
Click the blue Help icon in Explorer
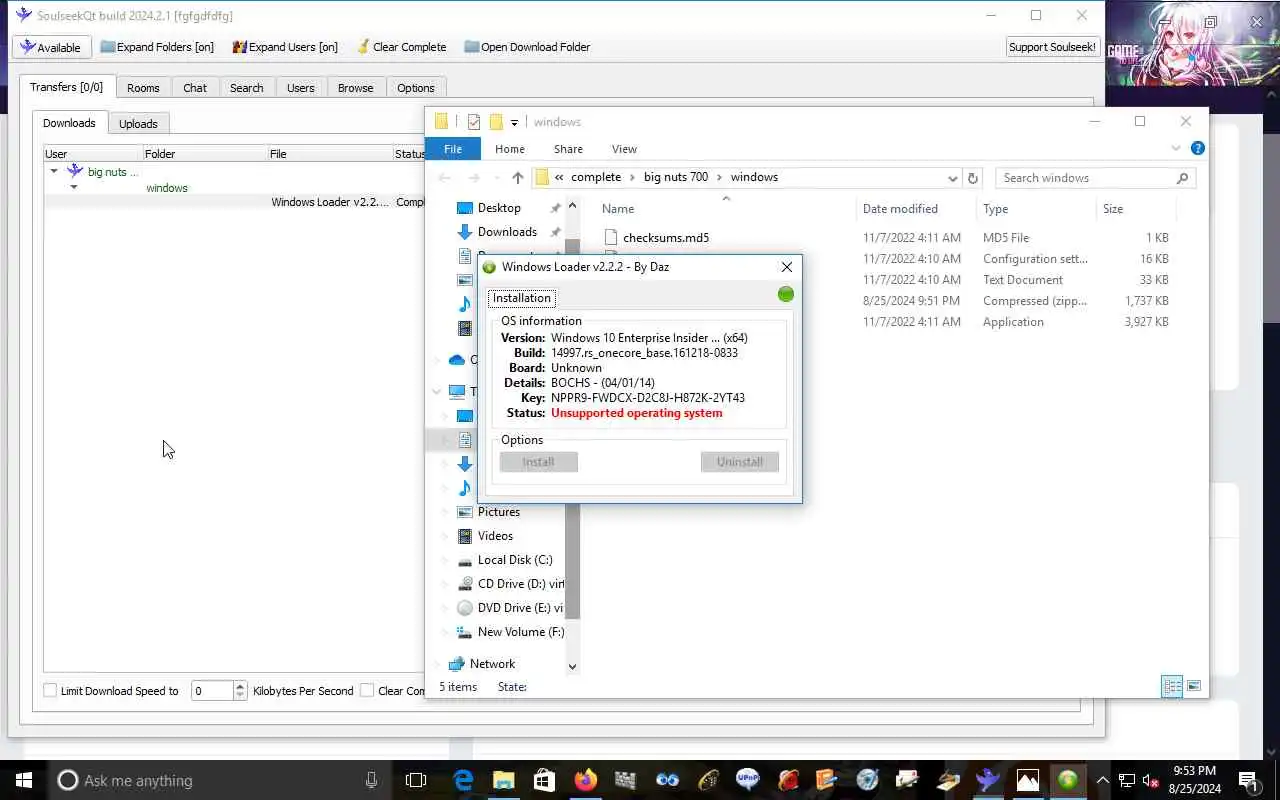(1197, 148)
